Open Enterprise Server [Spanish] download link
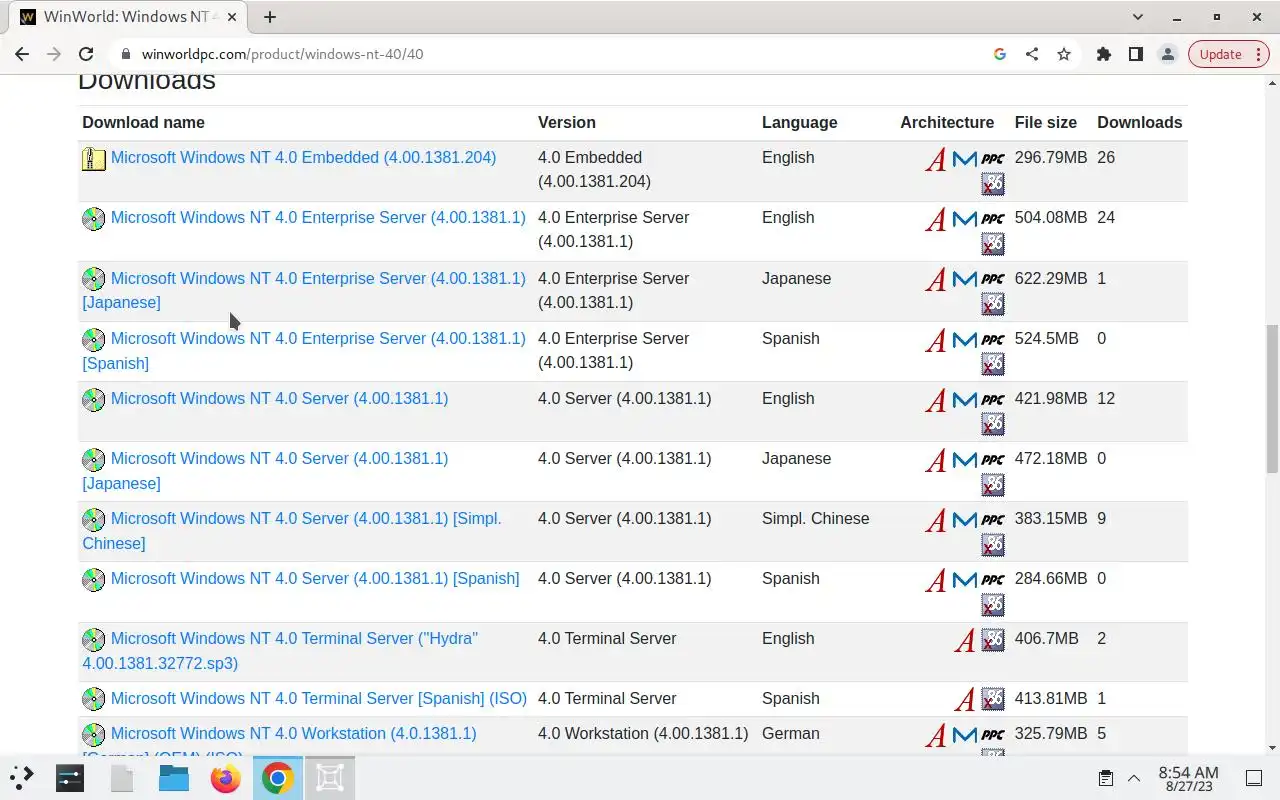This screenshot has height=800, width=1280. pyautogui.click(x=304, y=350)
